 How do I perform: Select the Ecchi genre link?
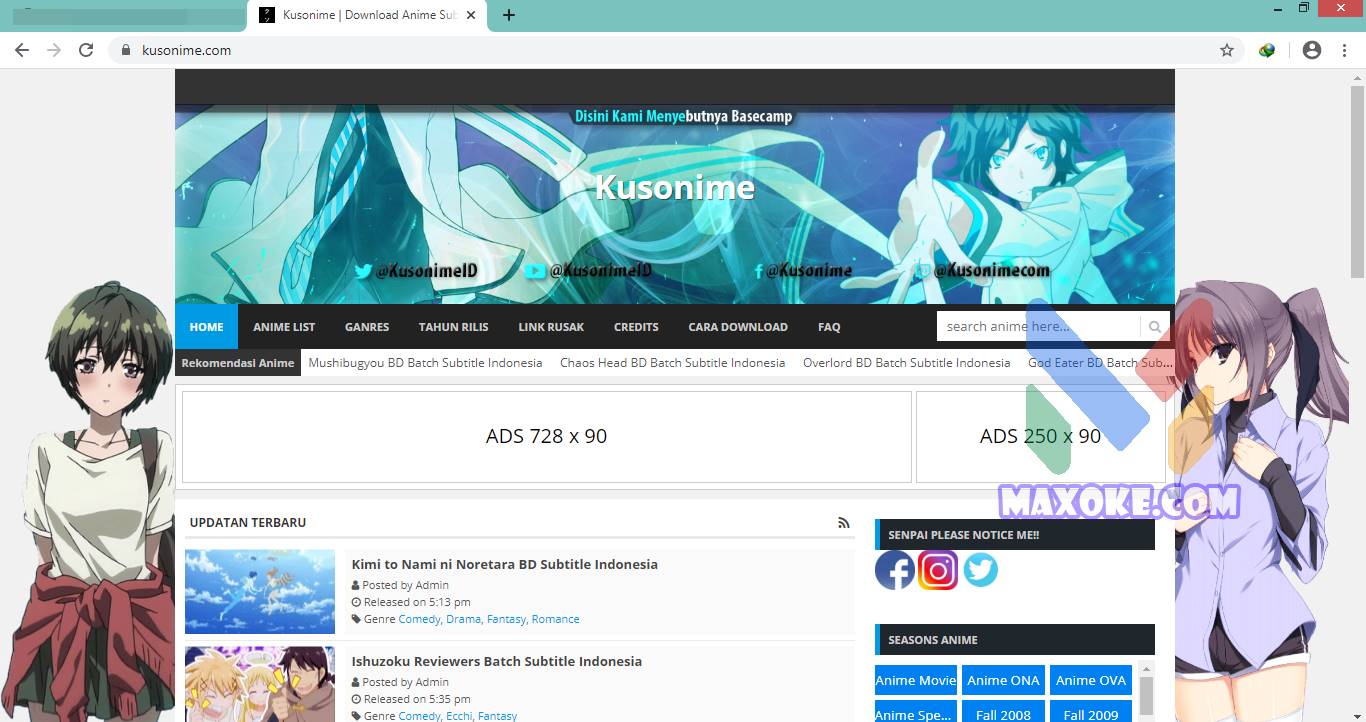[x=459, y=716]
